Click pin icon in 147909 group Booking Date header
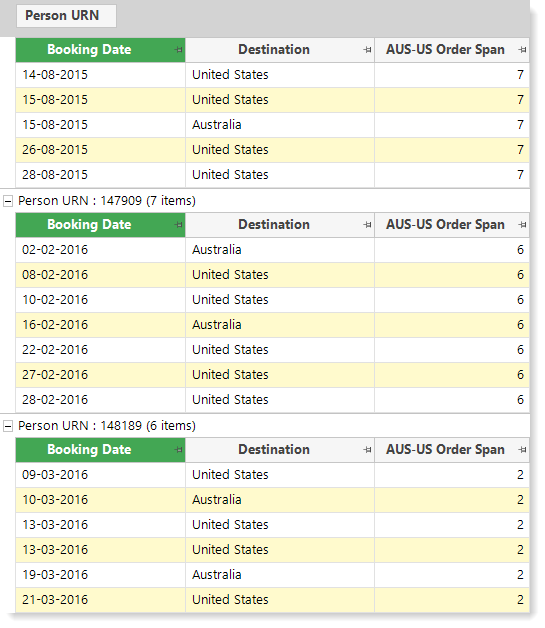This screenshot has width=545, height=628. click(x=179, y=225)
